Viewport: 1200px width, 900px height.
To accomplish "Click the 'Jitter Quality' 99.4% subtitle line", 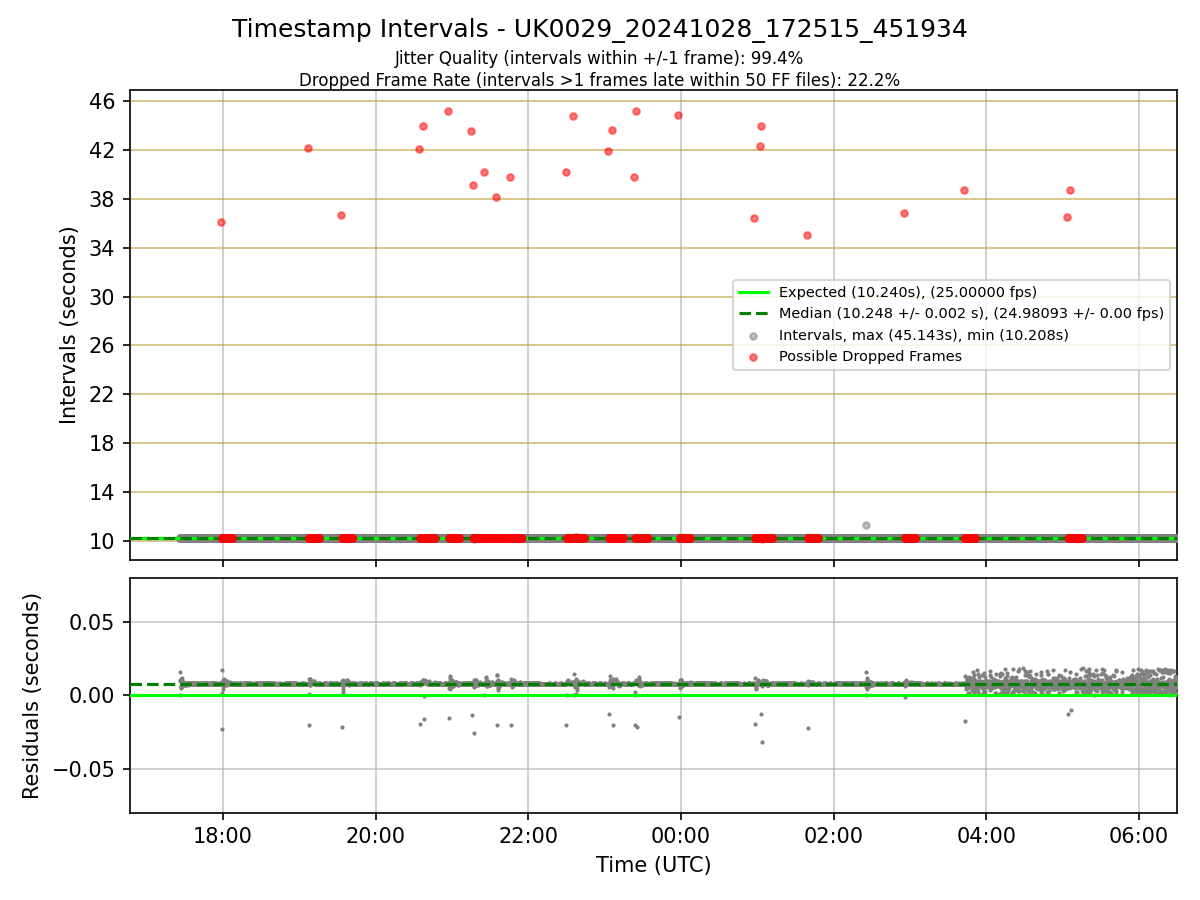I will coord(599,58).
